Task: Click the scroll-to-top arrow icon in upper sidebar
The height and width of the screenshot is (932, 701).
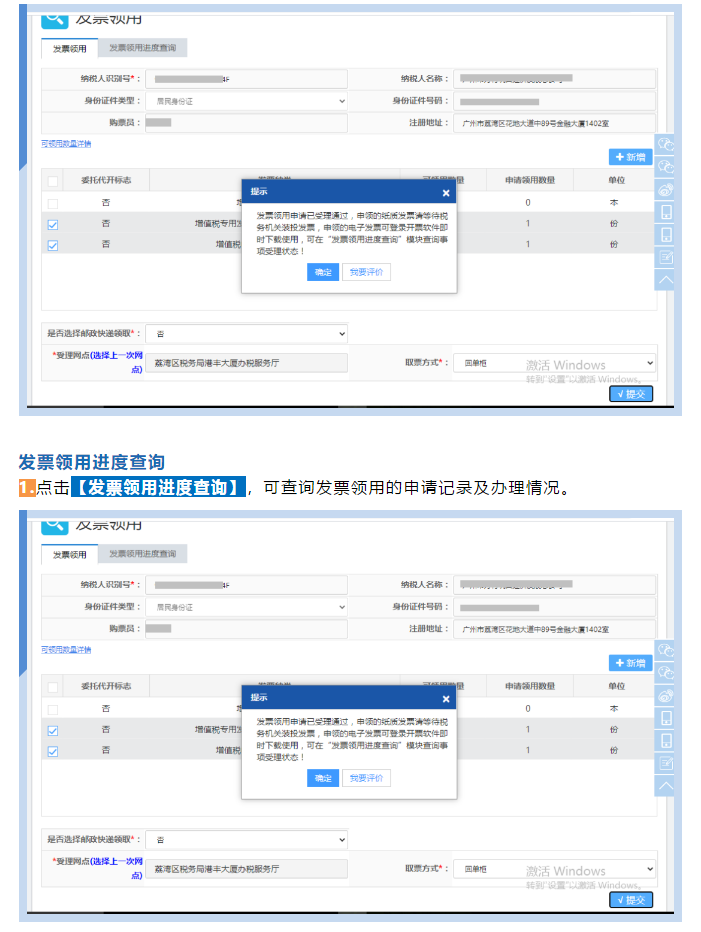Action: 667,280
